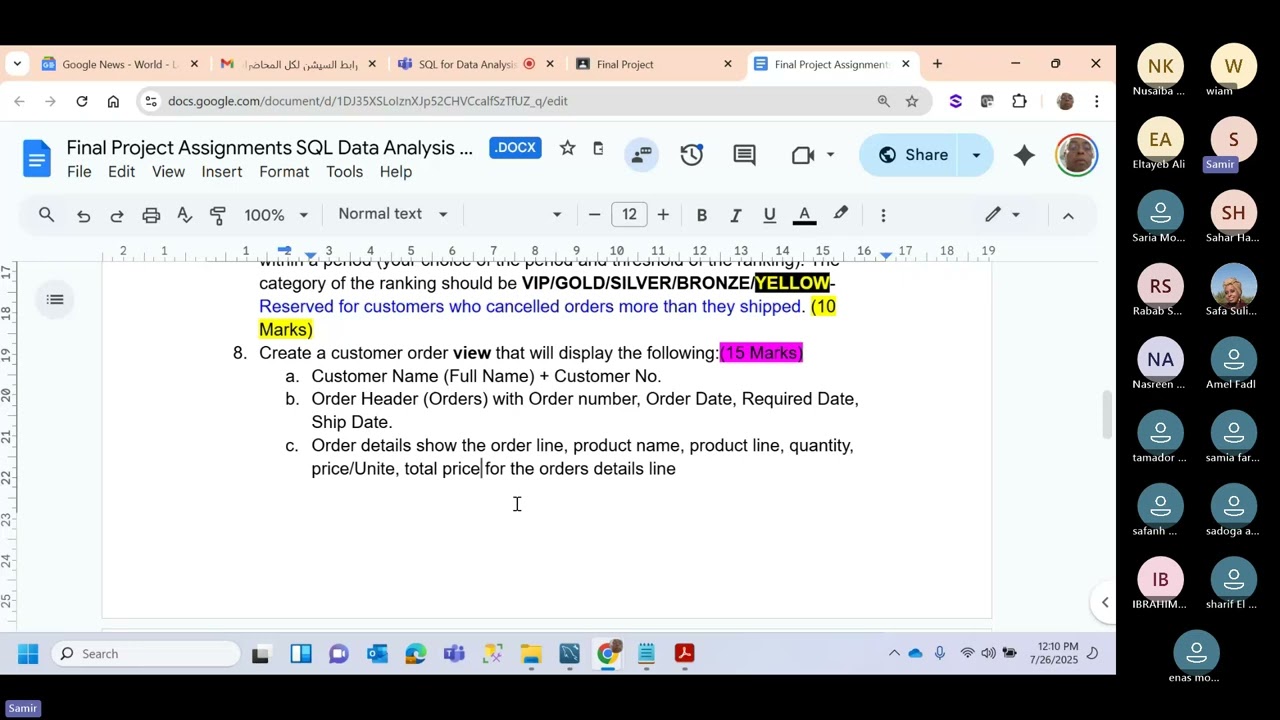Open the View menu
Screen dimensions: 1280x720
[x=168, y=172]
